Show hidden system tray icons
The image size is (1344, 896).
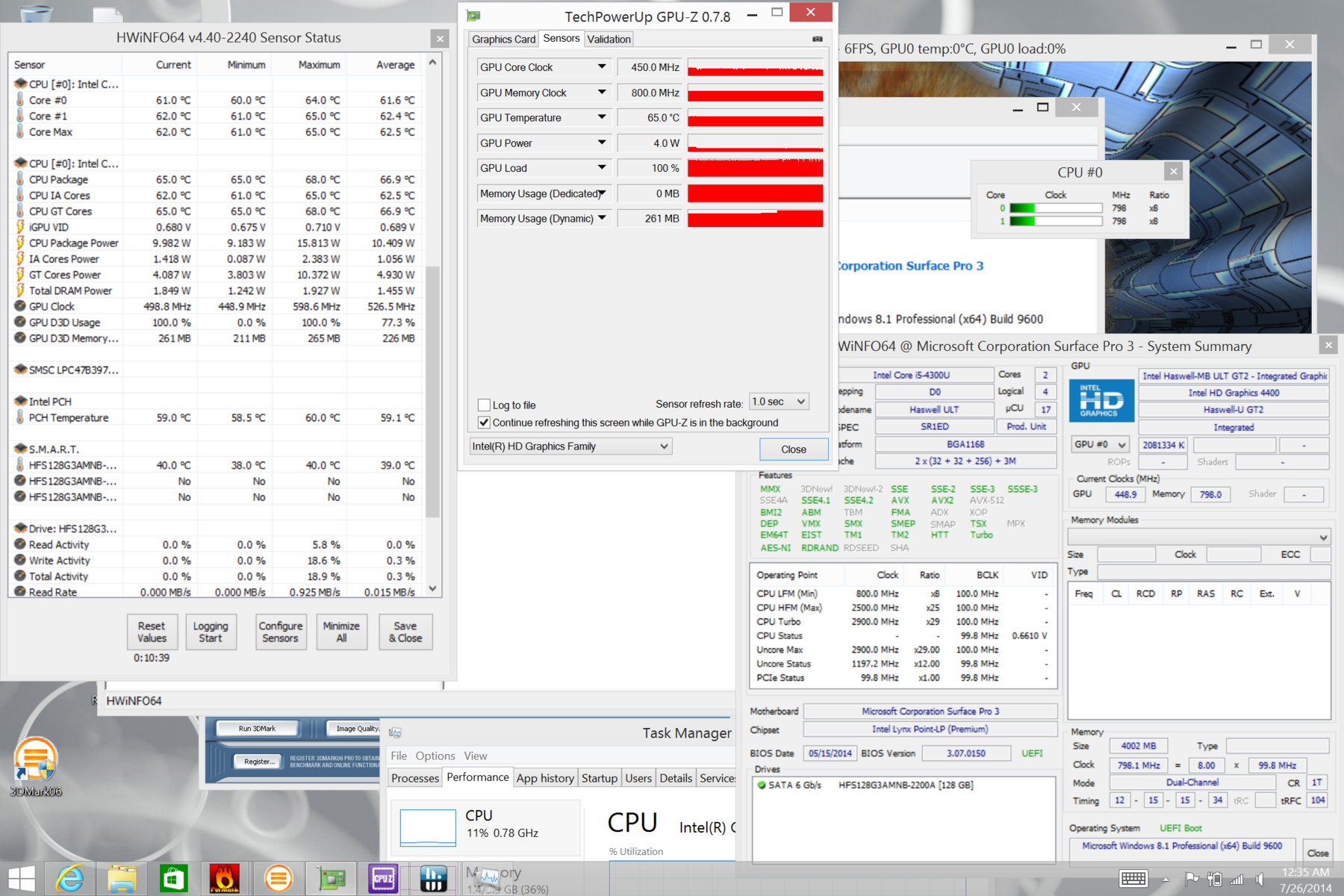1166,879
